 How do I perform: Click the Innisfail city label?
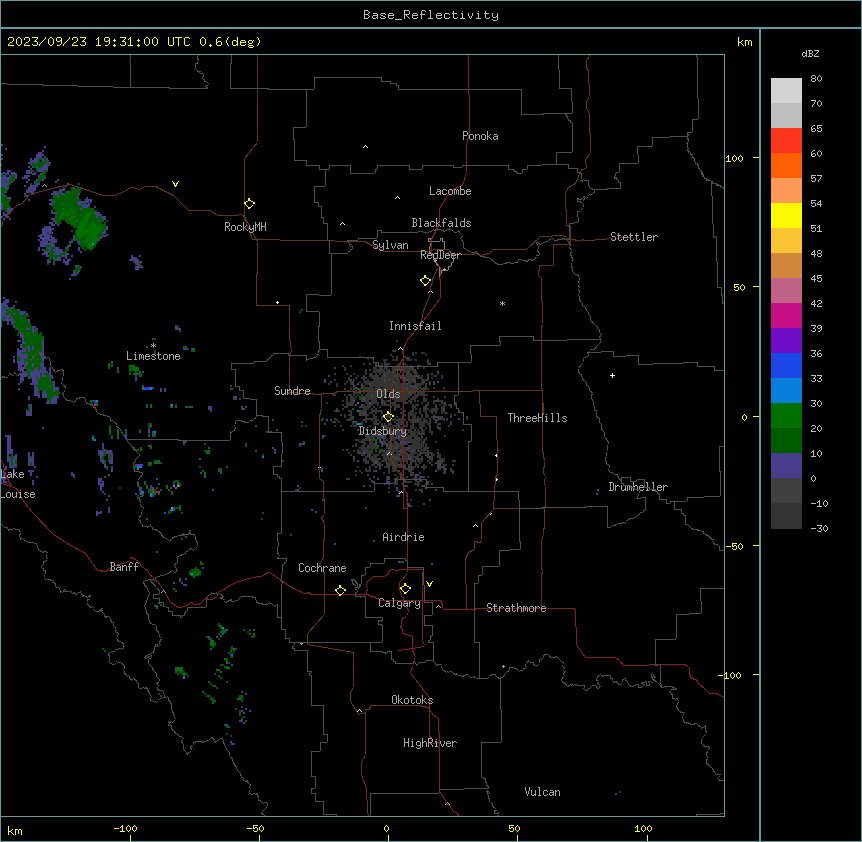coord(415,326)
